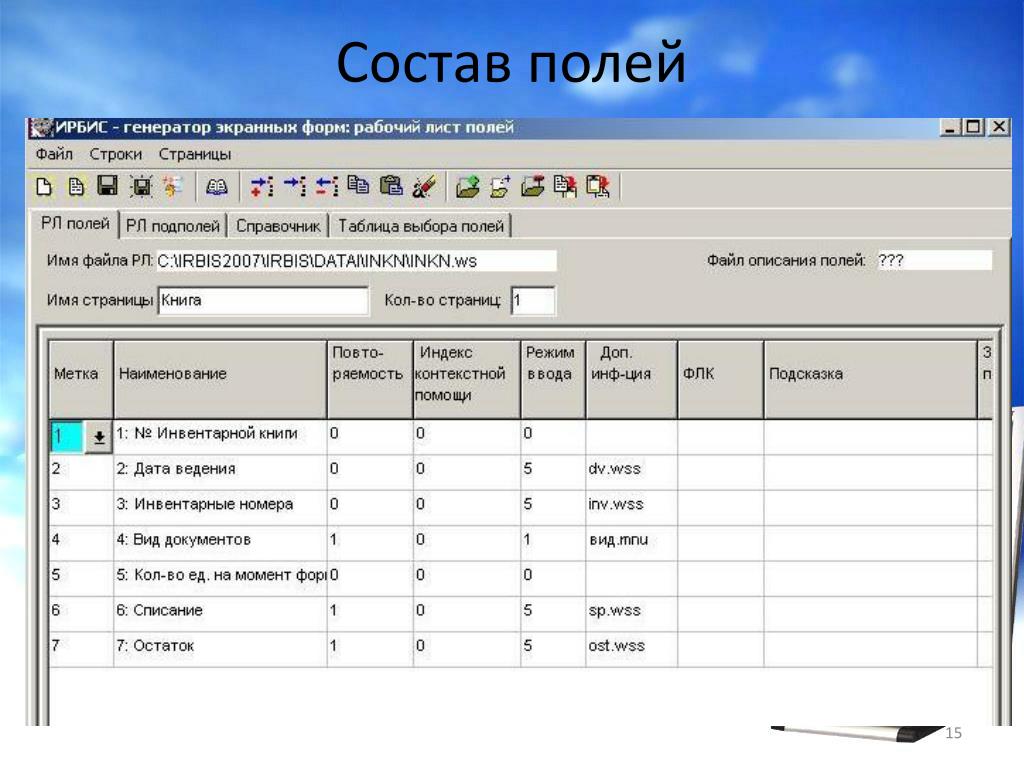Click the Имя файла РЛ path field
This screenshot has height=768, width=1024.
coord(356,261)
